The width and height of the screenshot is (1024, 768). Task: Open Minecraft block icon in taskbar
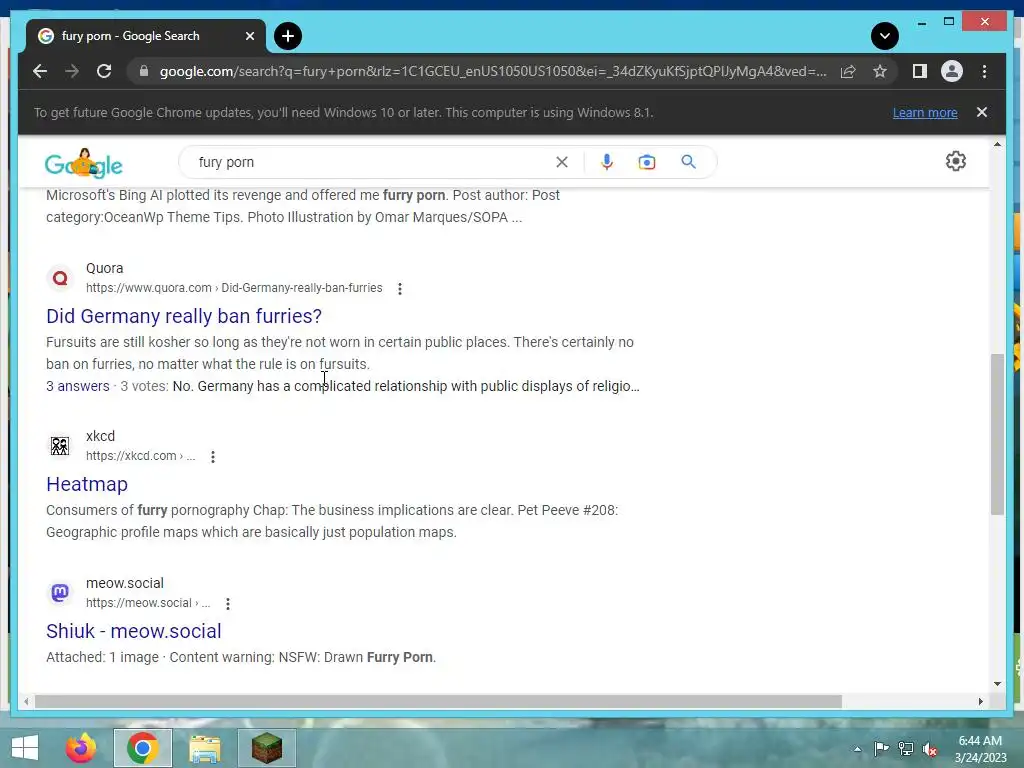[x=266, y=748]
